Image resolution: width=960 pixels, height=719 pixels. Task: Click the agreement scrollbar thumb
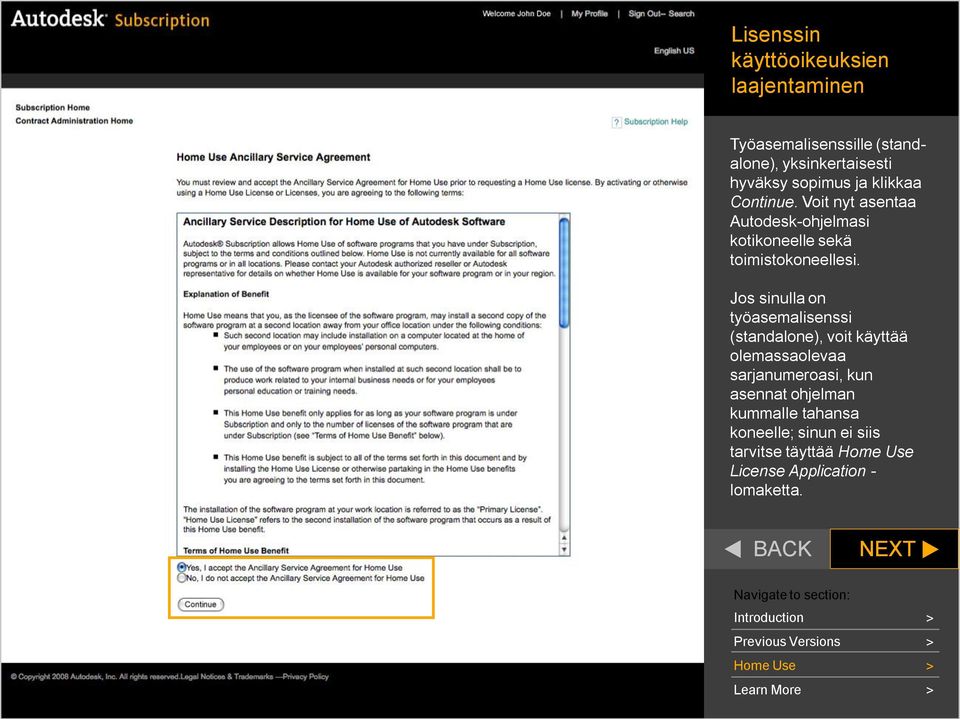tap(564, 273)
